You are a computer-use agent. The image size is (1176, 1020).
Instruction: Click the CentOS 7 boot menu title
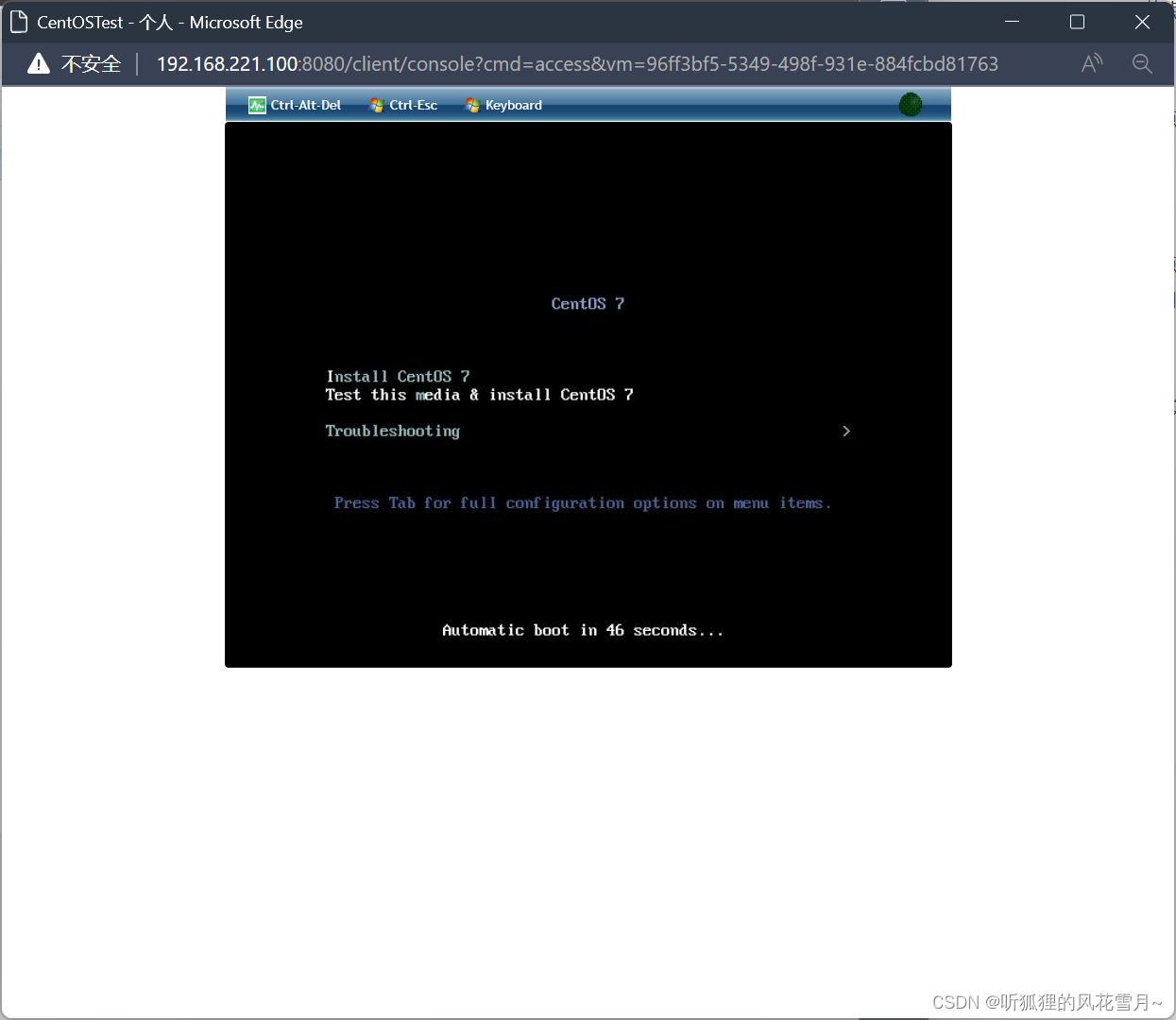click(588, 303)
